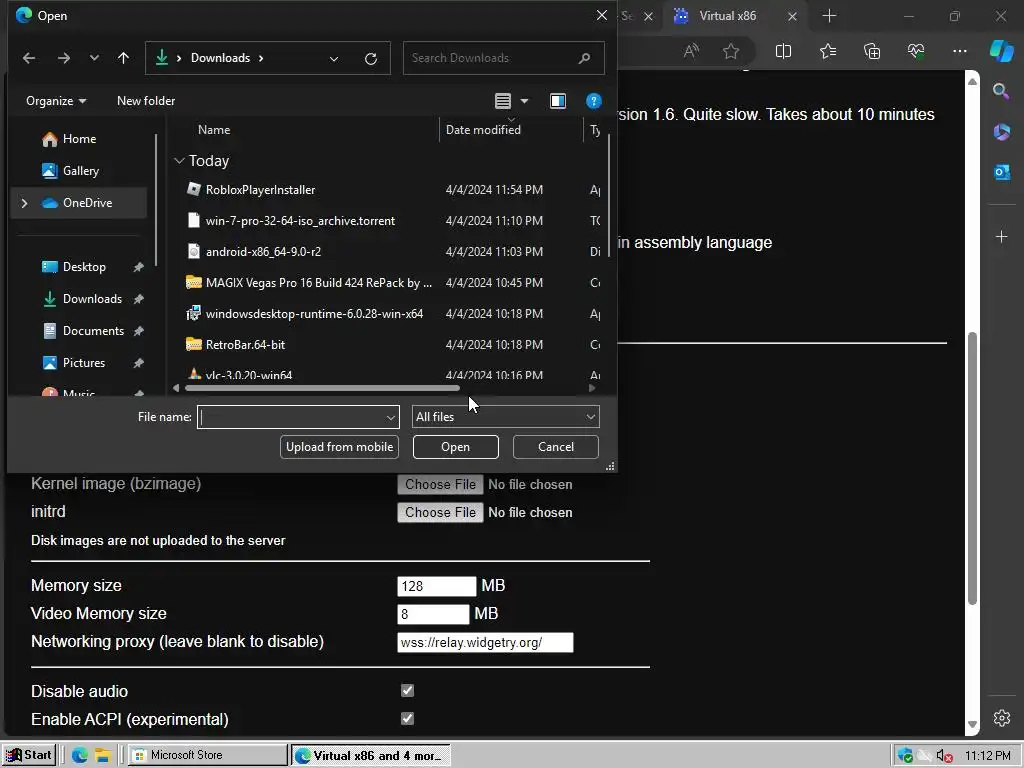The width and height of the screenshot is (1024, 768).
Task: Click the File name input field
Action: pyautogui.click(x=291, y=417)
